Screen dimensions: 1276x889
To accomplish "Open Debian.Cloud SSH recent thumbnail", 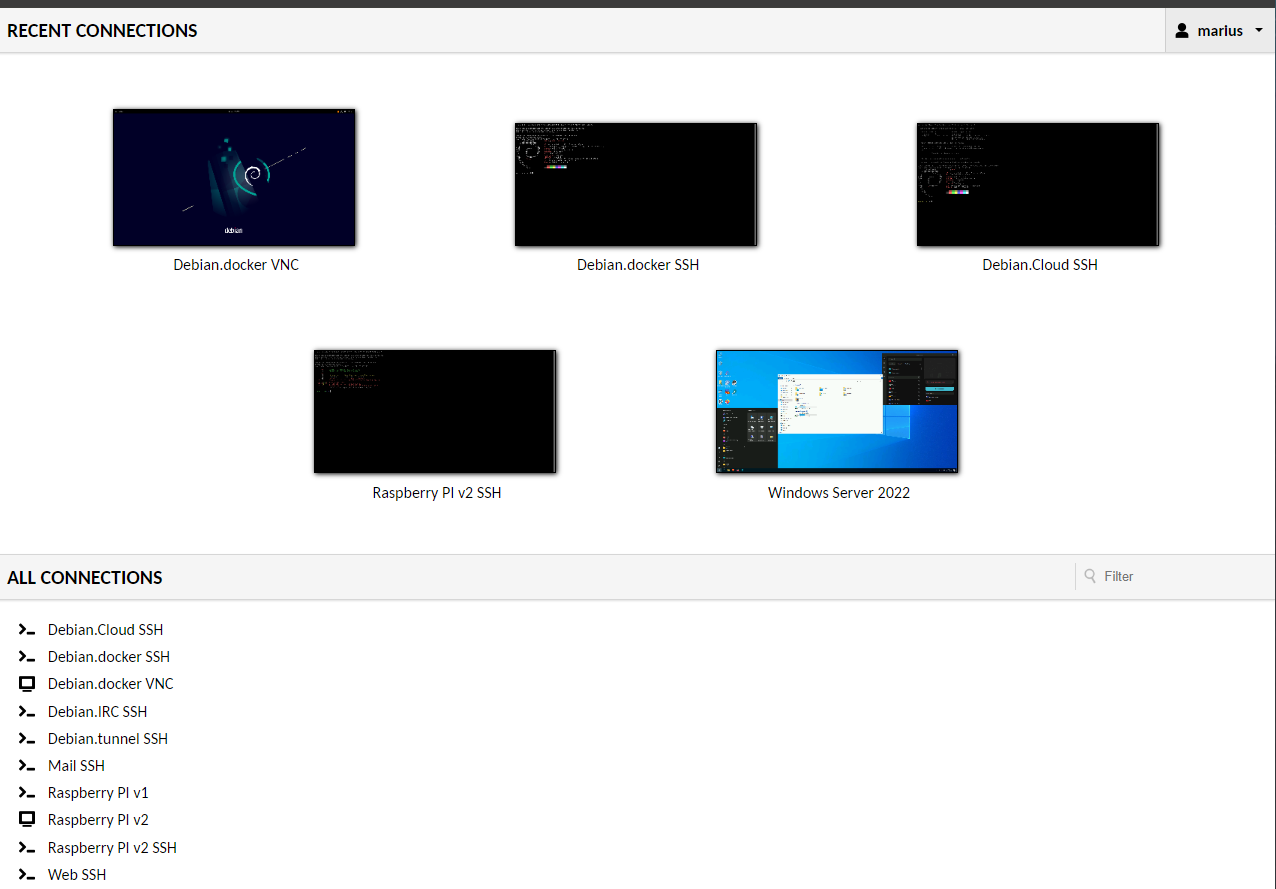I will pyautogui.click(x=1038, y=184).
